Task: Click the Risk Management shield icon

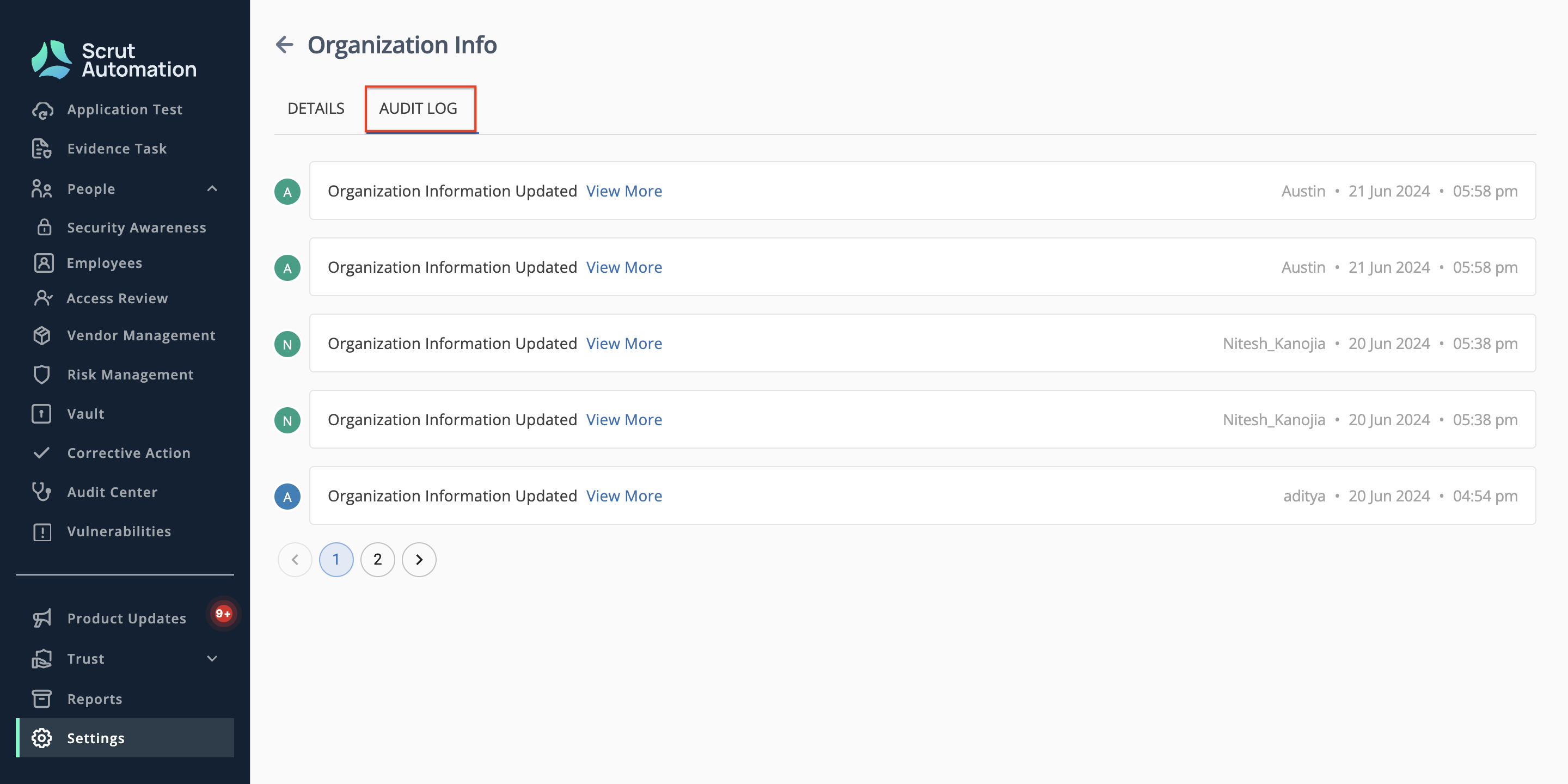Action: click(42, 375)
